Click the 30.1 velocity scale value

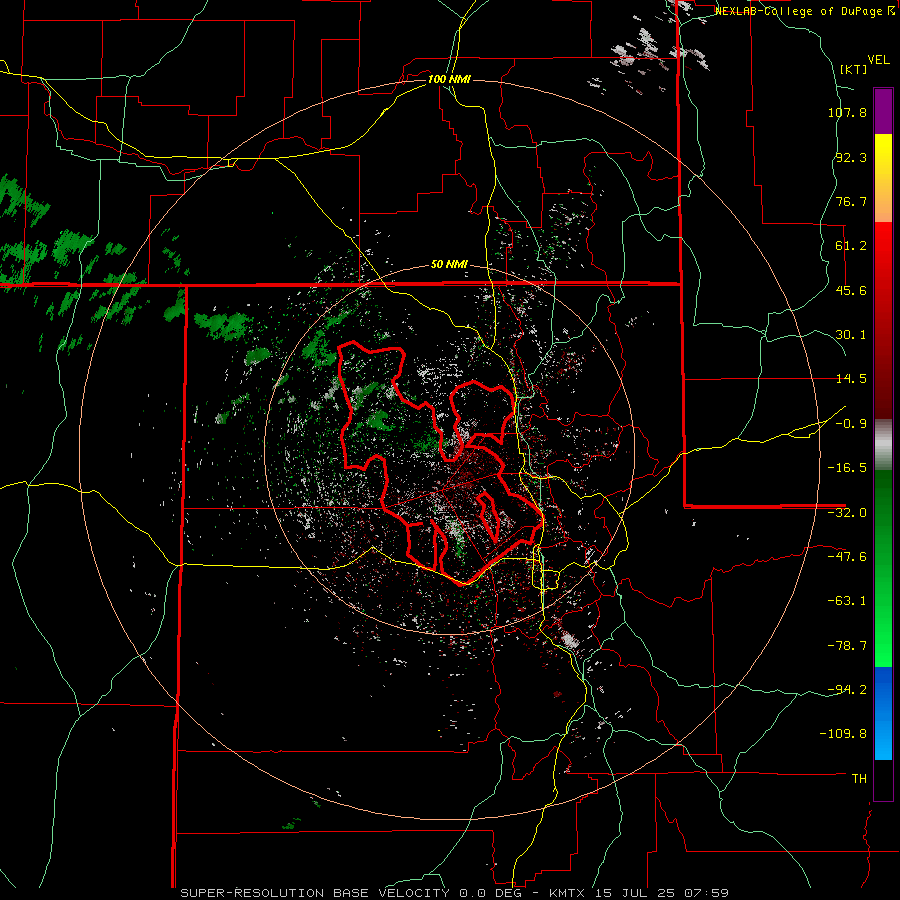tap(851, 335)
